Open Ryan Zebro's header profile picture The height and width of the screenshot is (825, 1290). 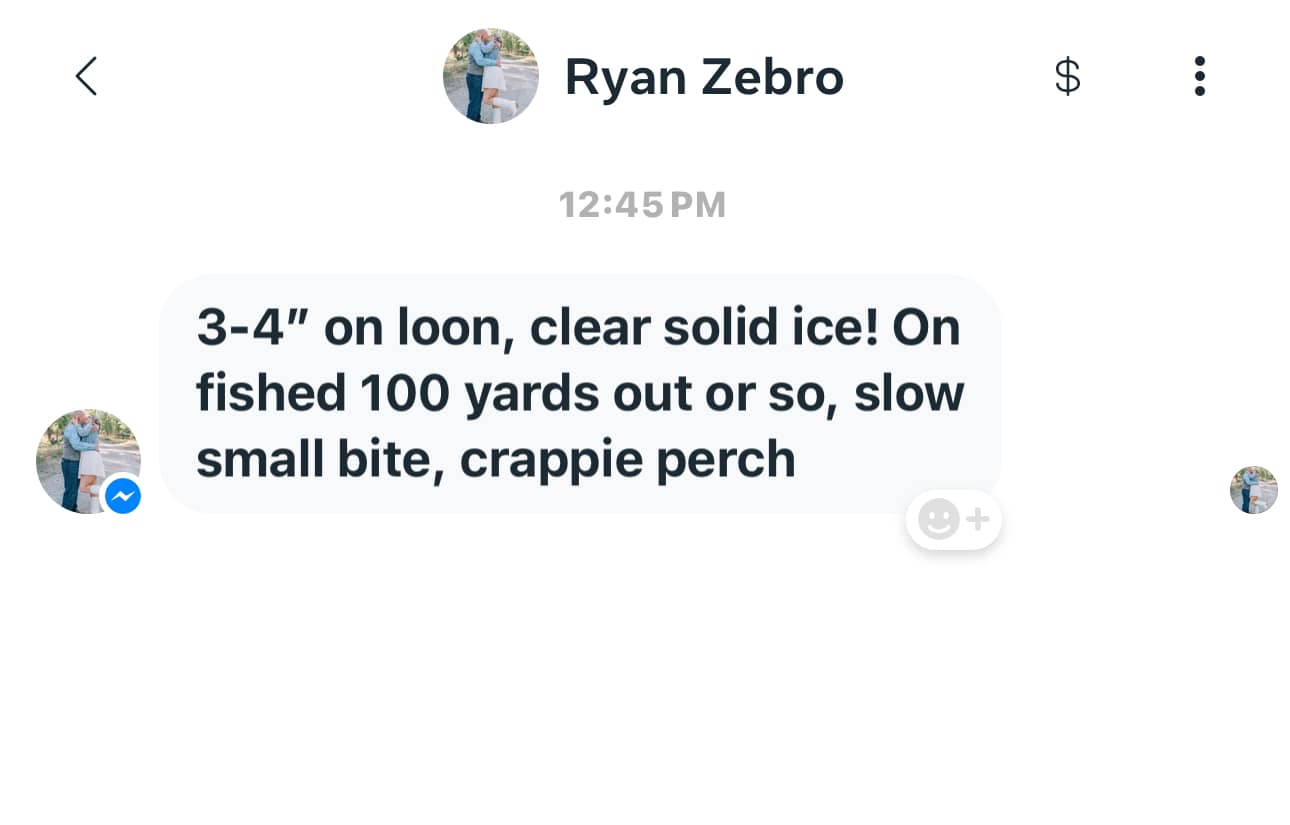tap(490, 76)
